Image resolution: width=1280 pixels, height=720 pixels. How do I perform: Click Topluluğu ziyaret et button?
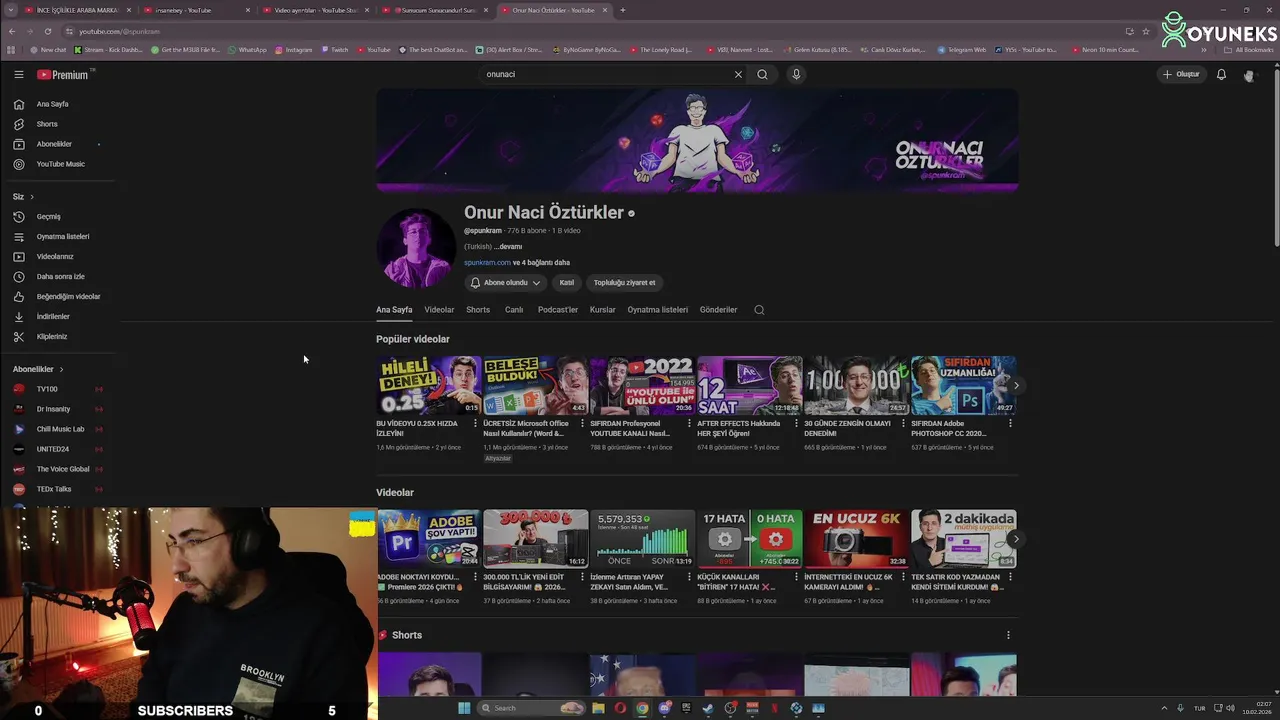click(624, 283)
